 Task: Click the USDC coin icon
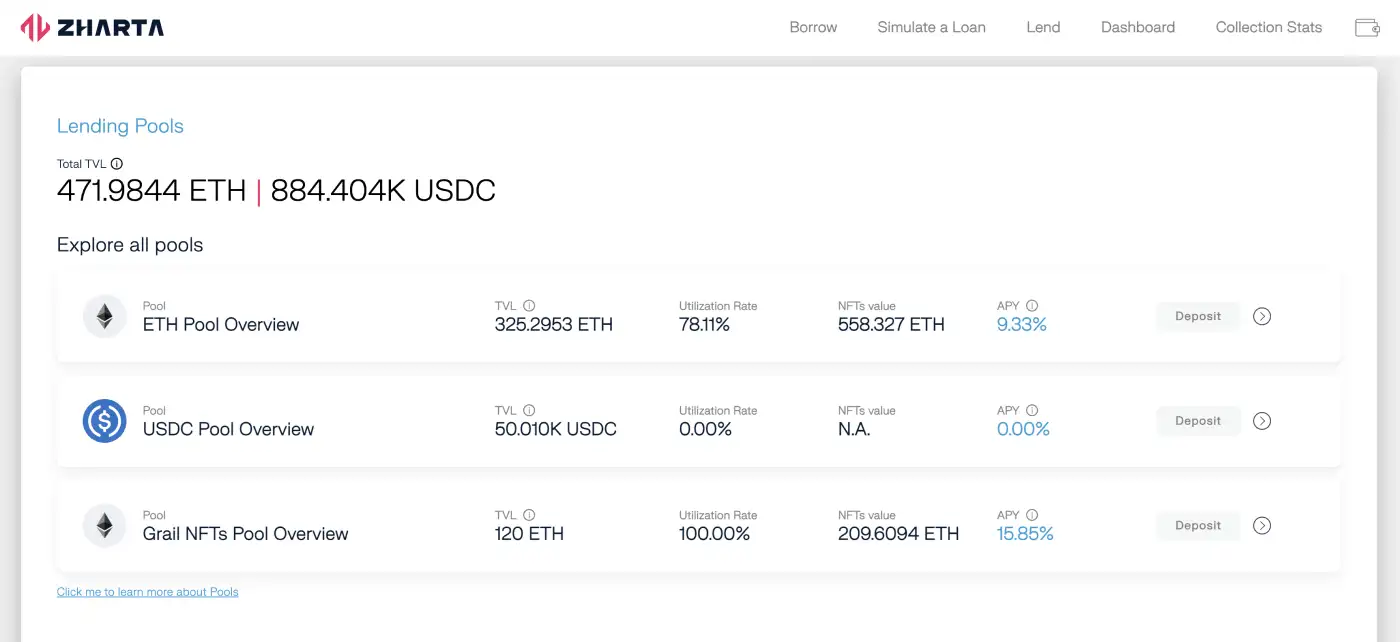click(104, 421)
